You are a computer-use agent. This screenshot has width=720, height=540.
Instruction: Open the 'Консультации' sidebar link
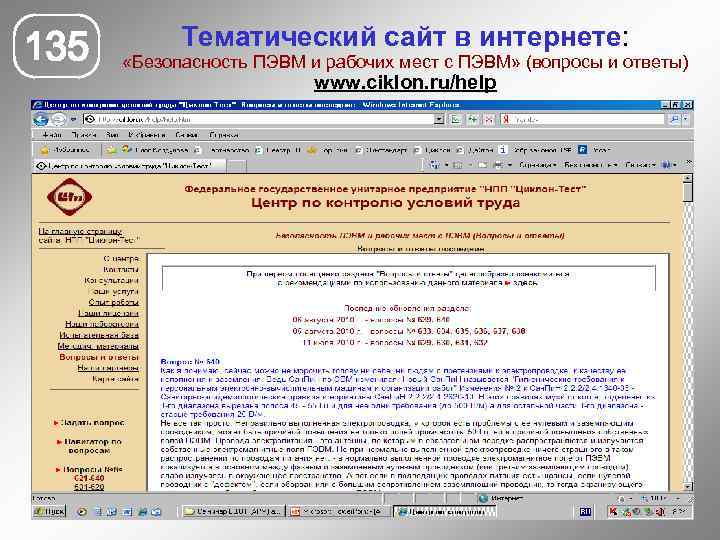pos(111,280)
